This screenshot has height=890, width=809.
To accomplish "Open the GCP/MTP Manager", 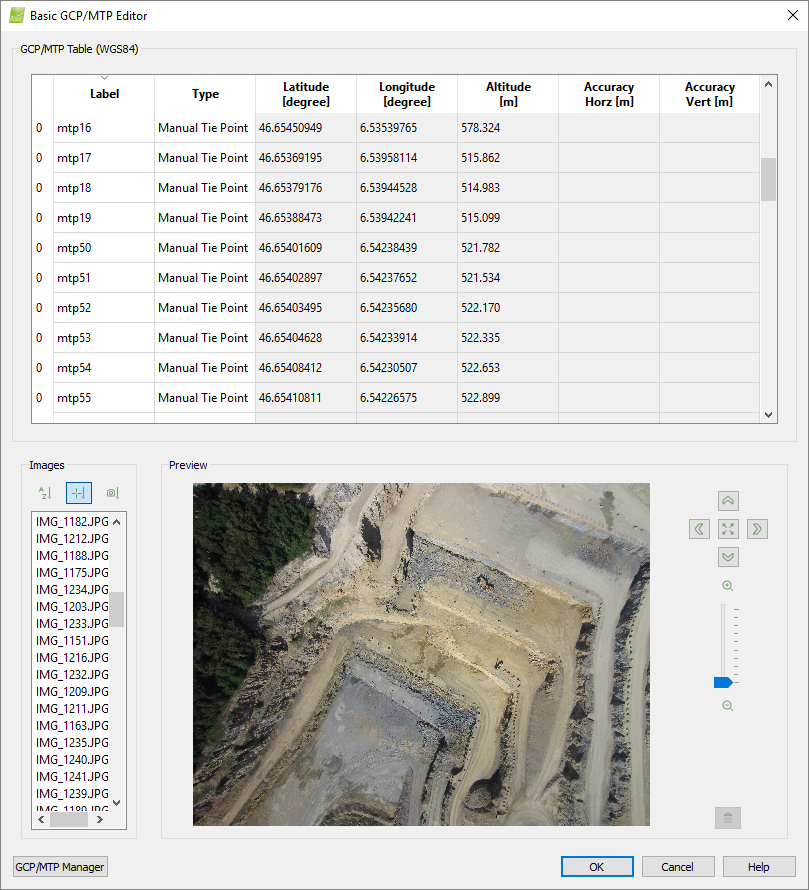I will click(60, 867).
